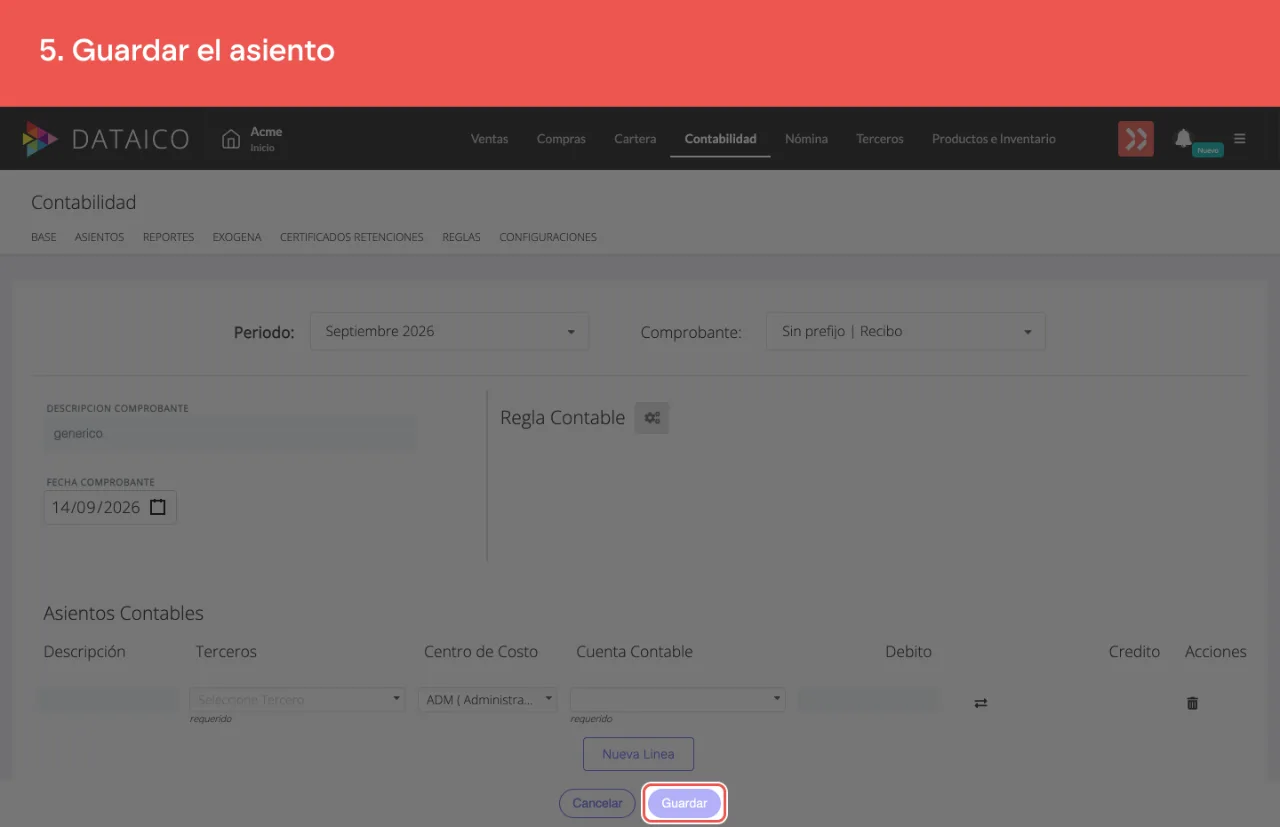Go to Nómina section
The width and height of the screenshot is (1280, 827).
pos(806,139)
